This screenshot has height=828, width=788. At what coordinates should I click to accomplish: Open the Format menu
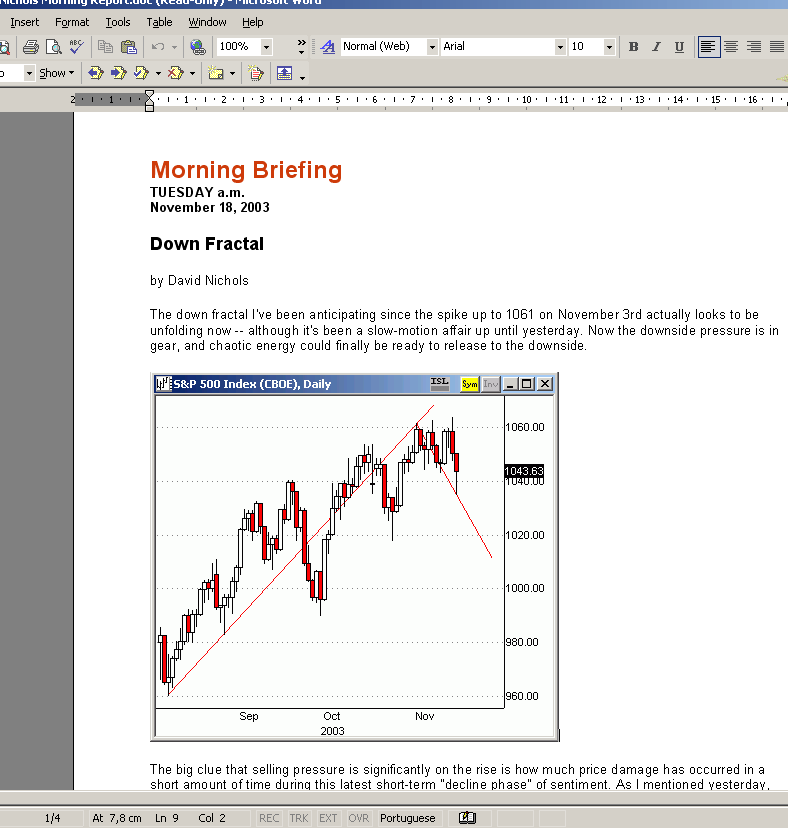pos(72,22)
